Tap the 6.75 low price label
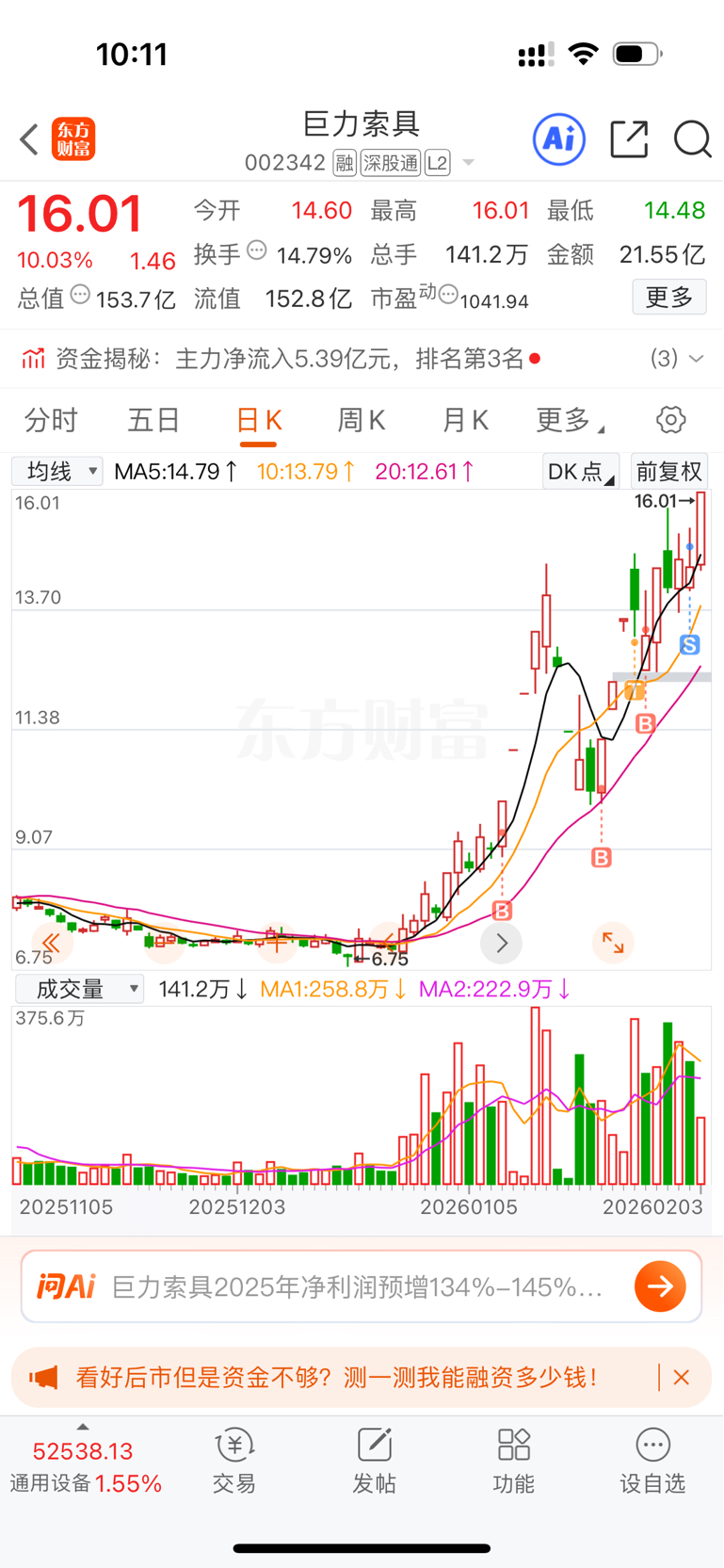 [390, 959]
